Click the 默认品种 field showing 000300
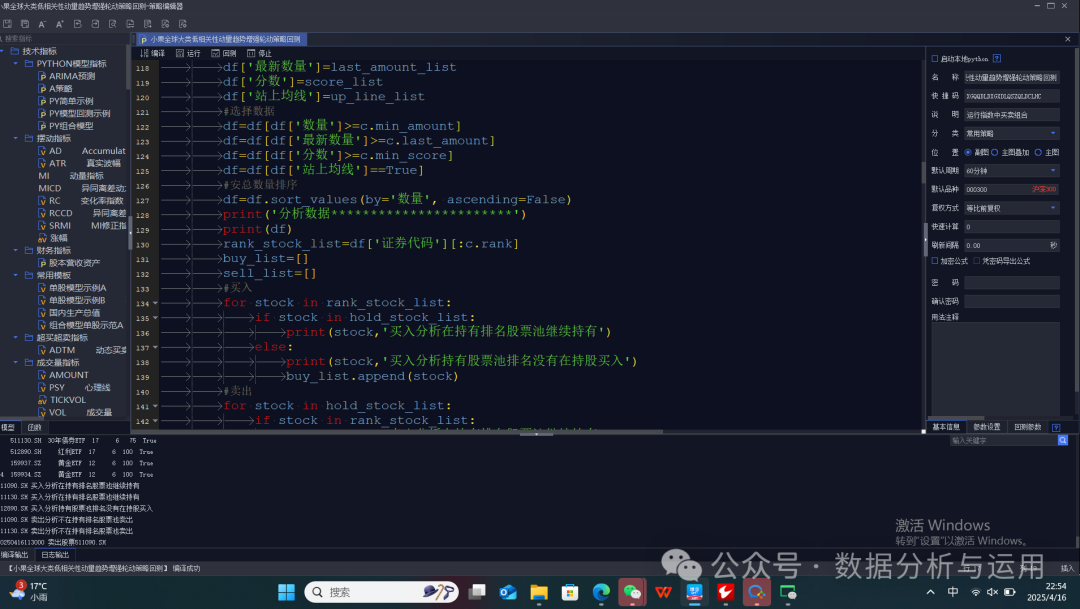The width and height of the screenshot is (1080, 609). pyautogui.click(x=1011, y=189)
